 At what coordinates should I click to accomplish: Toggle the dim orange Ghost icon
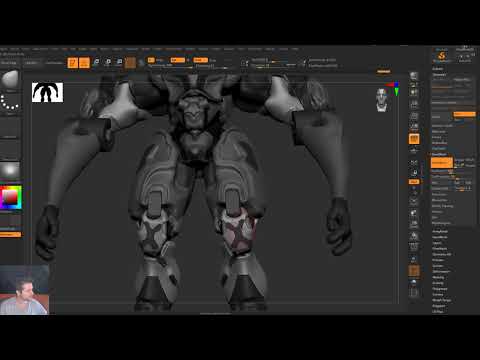point(414,271)
